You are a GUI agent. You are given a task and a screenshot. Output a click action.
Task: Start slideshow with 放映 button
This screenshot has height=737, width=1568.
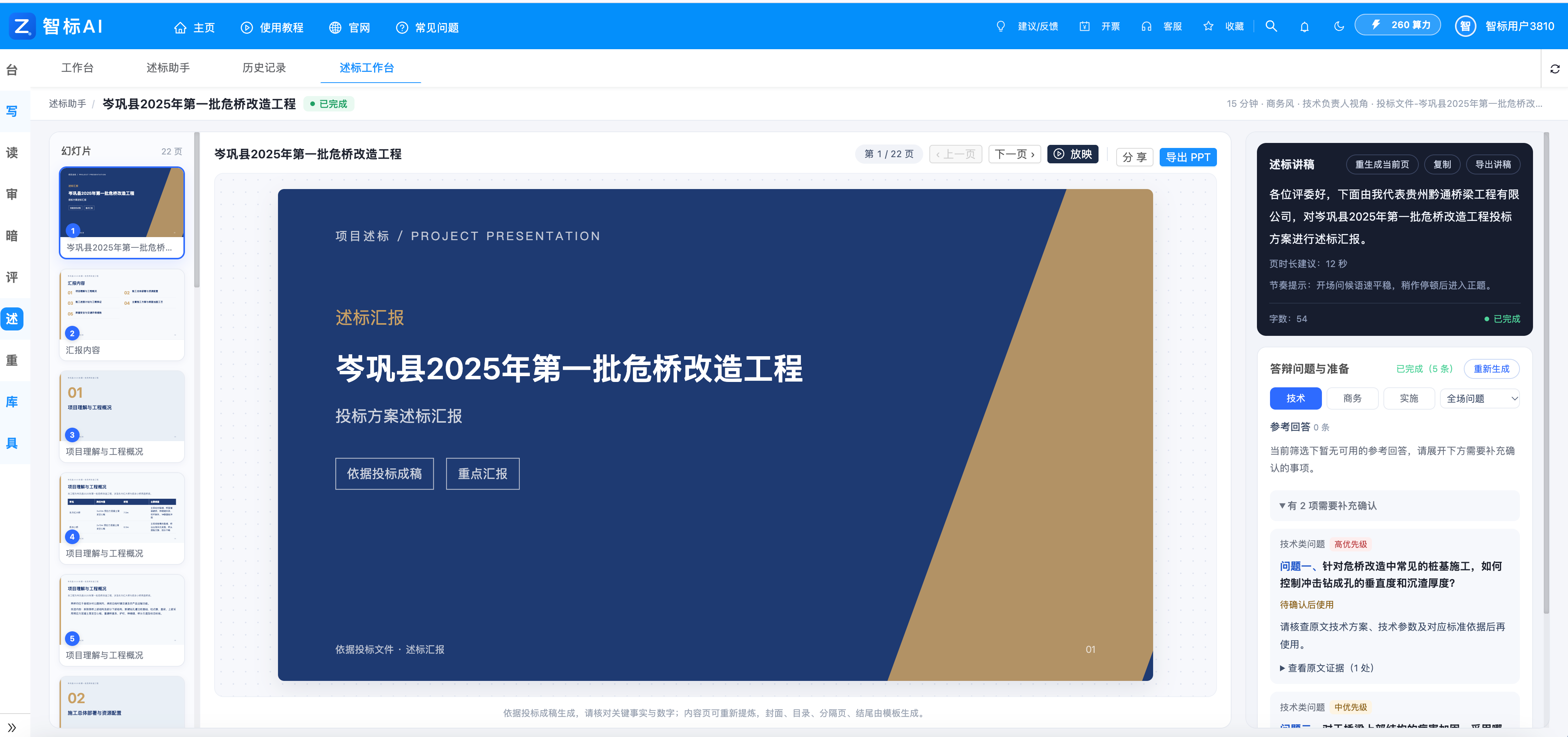click(x=1072, y=154)
